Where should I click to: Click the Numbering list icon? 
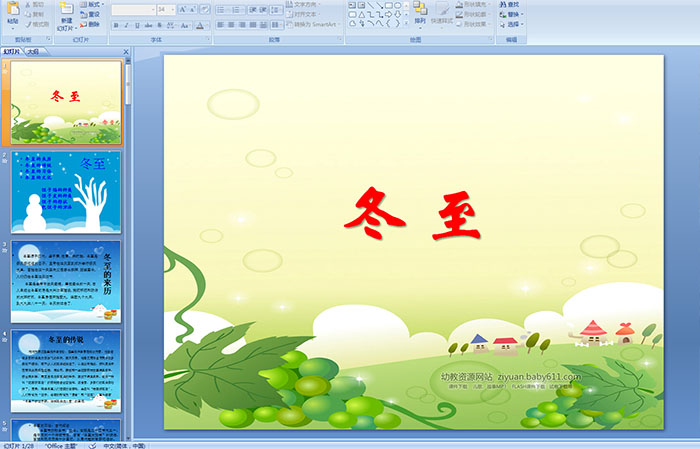point(238,10)
